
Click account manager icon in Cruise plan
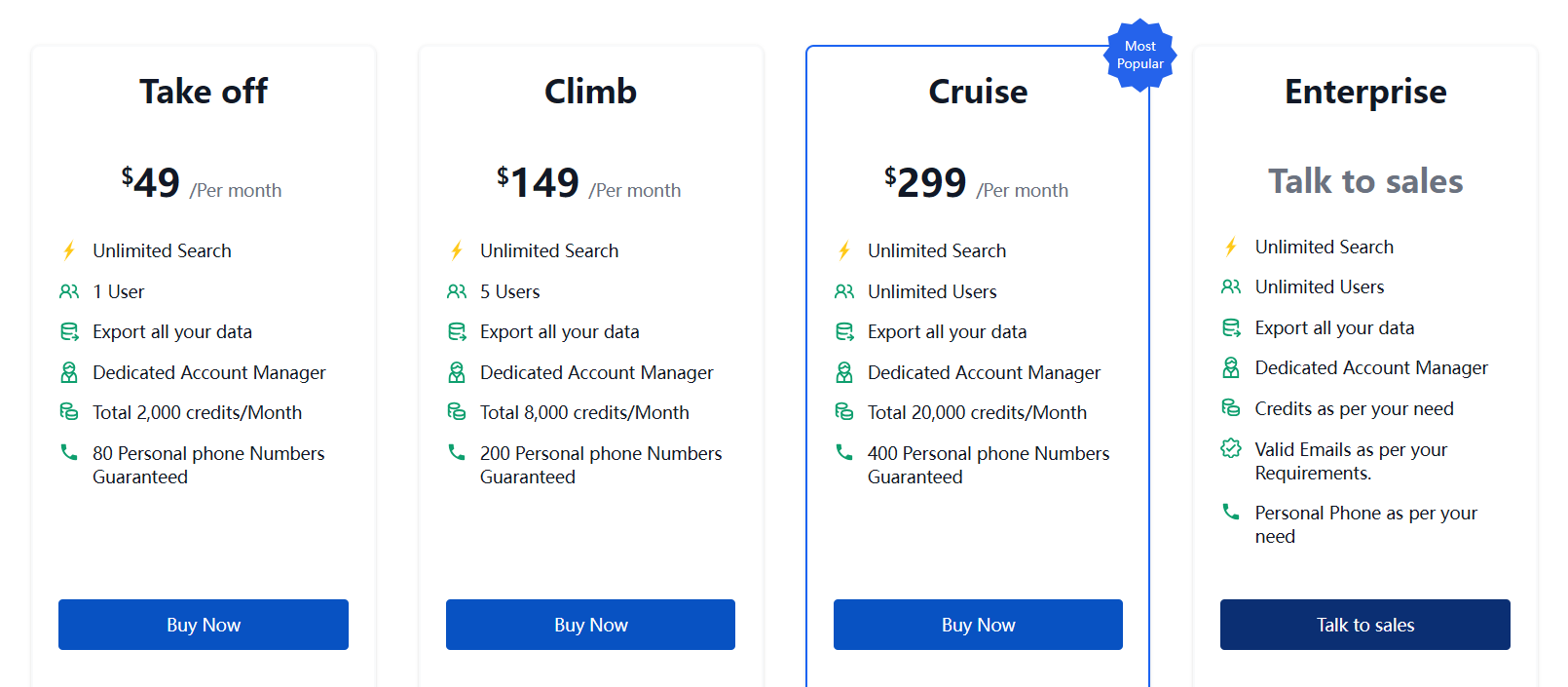[x=844, y=372]
